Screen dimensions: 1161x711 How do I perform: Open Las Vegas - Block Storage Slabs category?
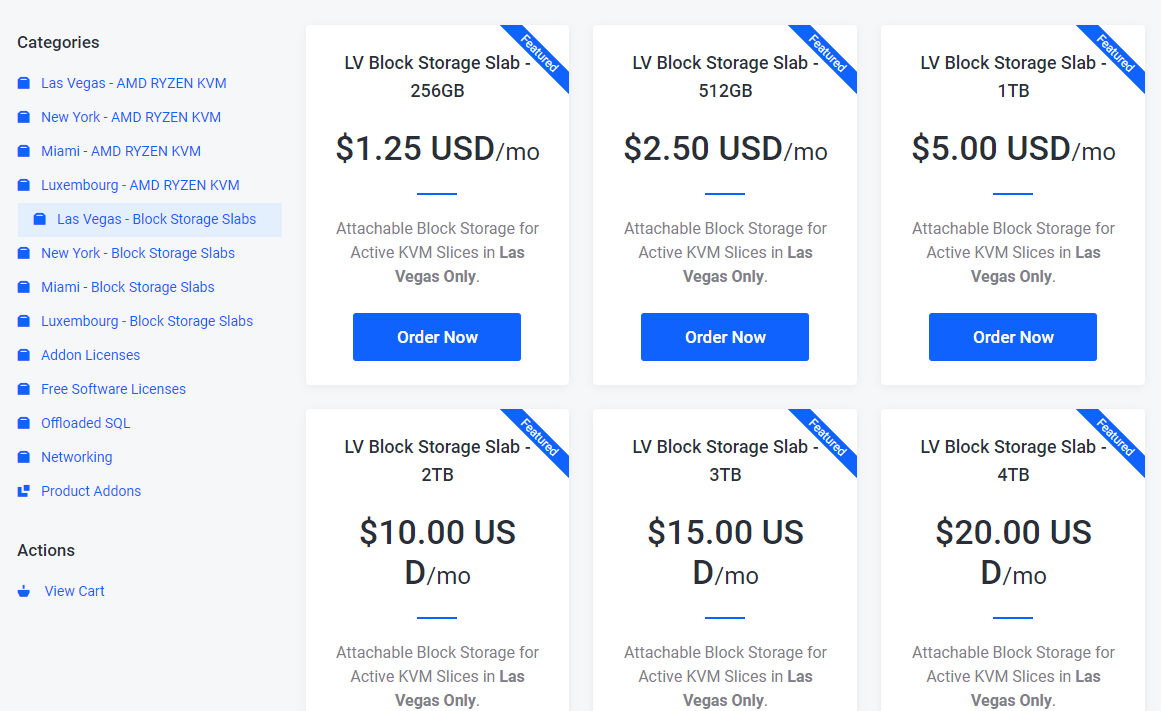[x=156, y=219]
